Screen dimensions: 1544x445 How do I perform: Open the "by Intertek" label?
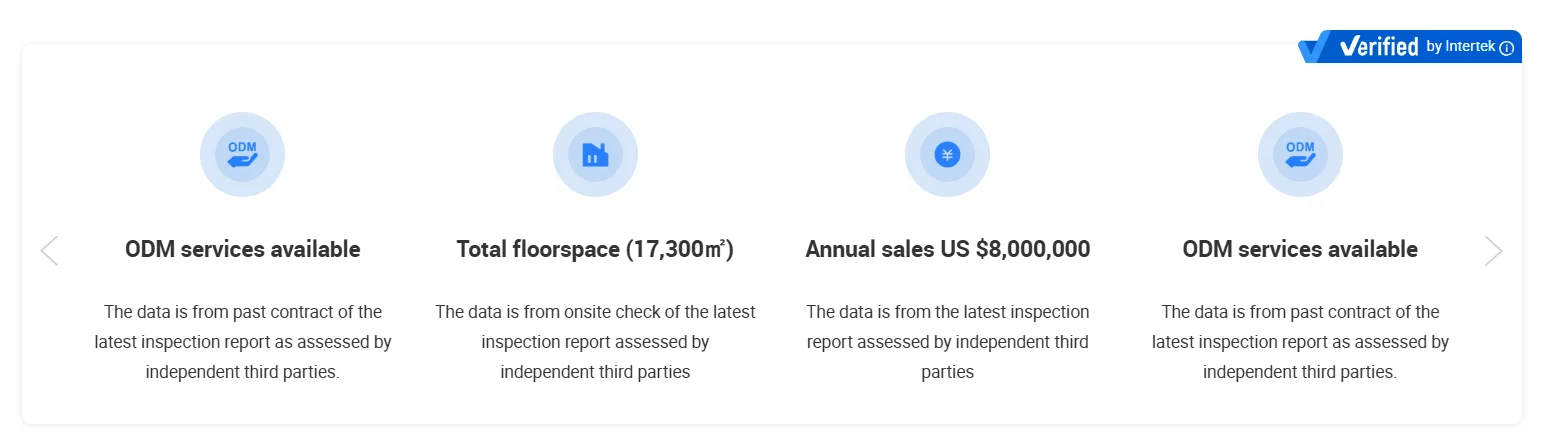1461,47
